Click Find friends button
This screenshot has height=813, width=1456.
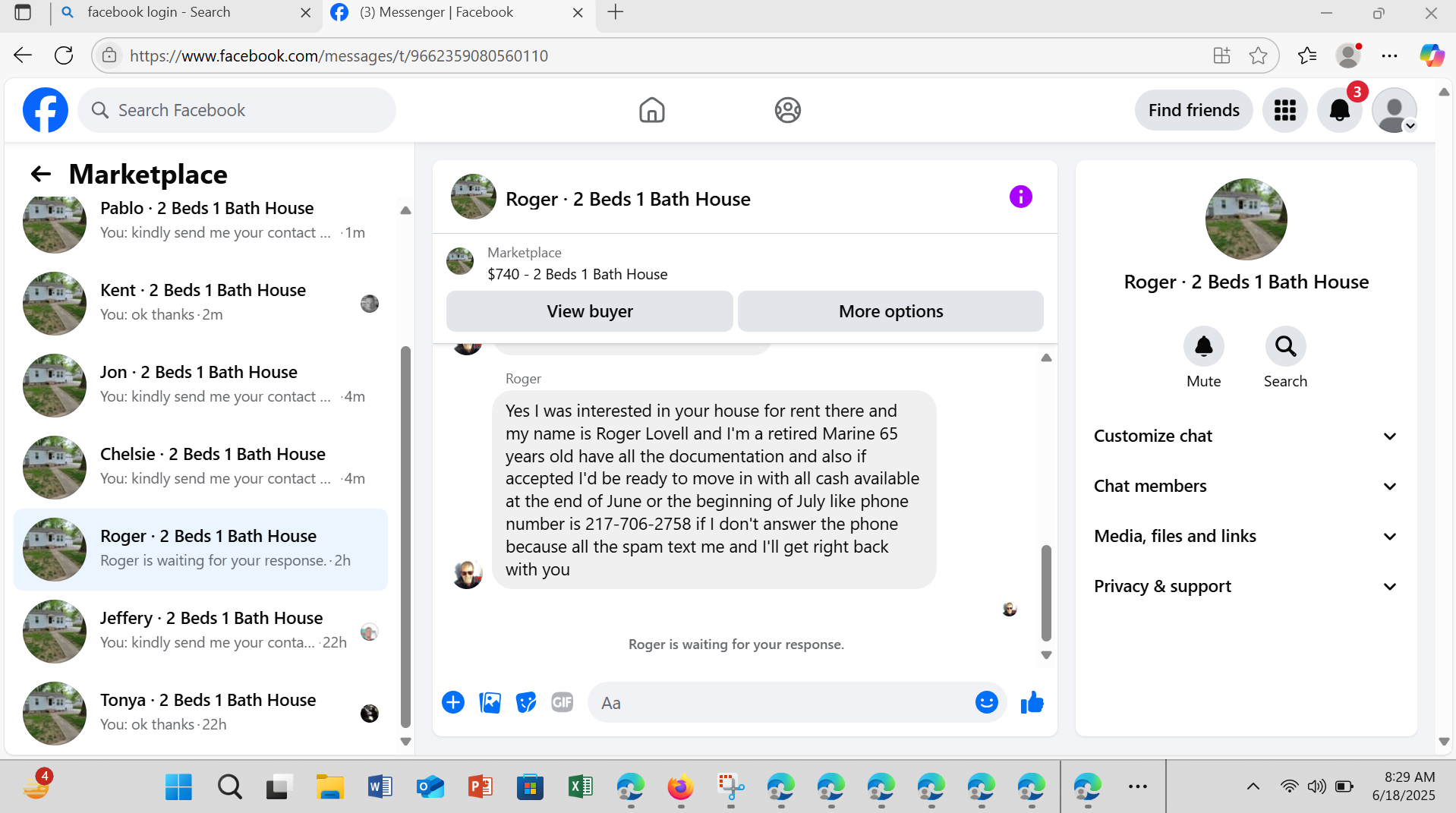(1193, 110)
